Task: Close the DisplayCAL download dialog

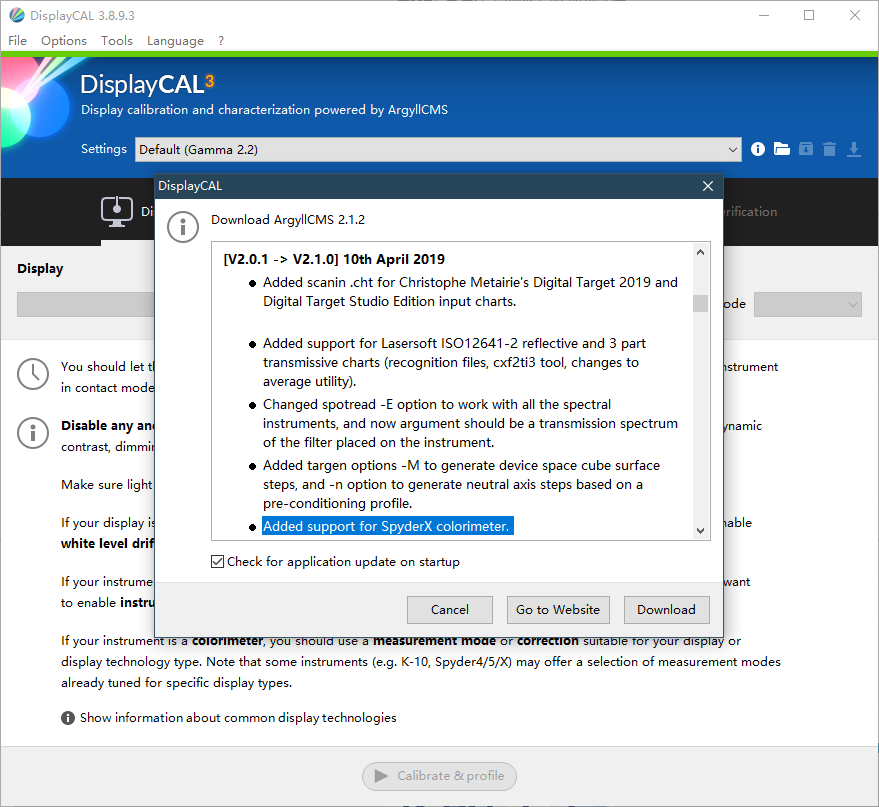Action: click(708, 186)
